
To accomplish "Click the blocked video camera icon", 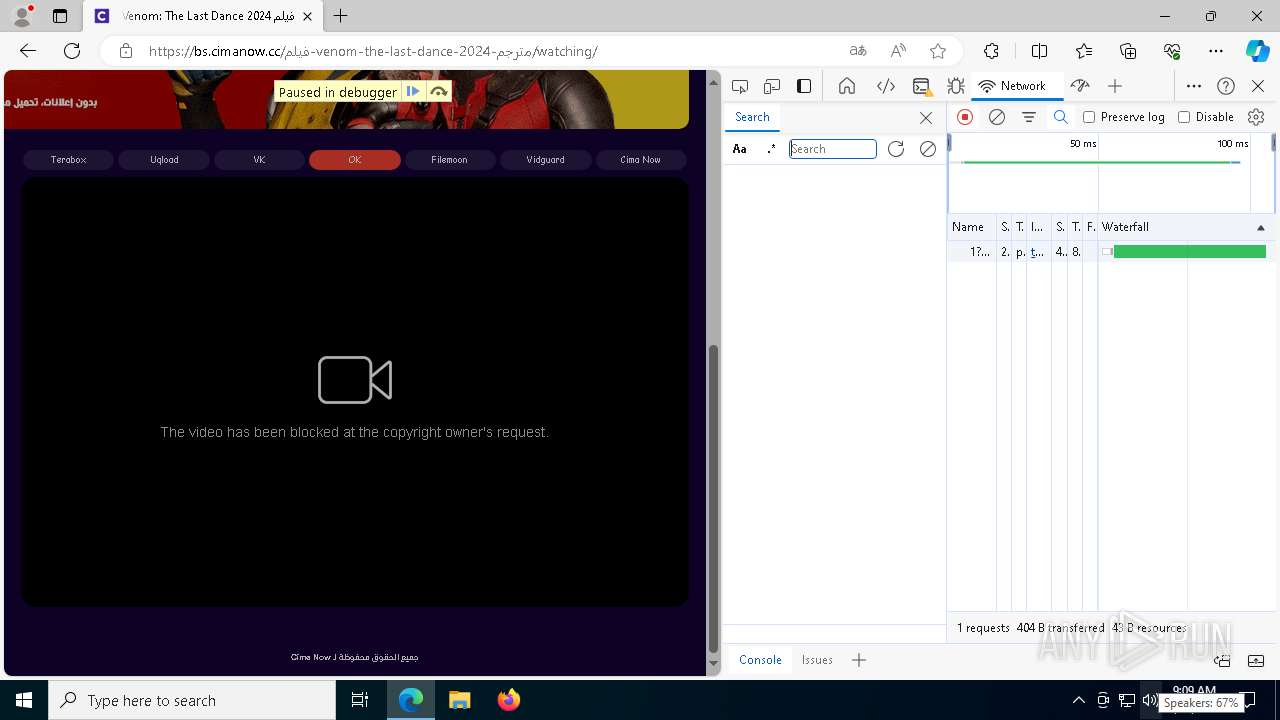I will click(355, 380).
